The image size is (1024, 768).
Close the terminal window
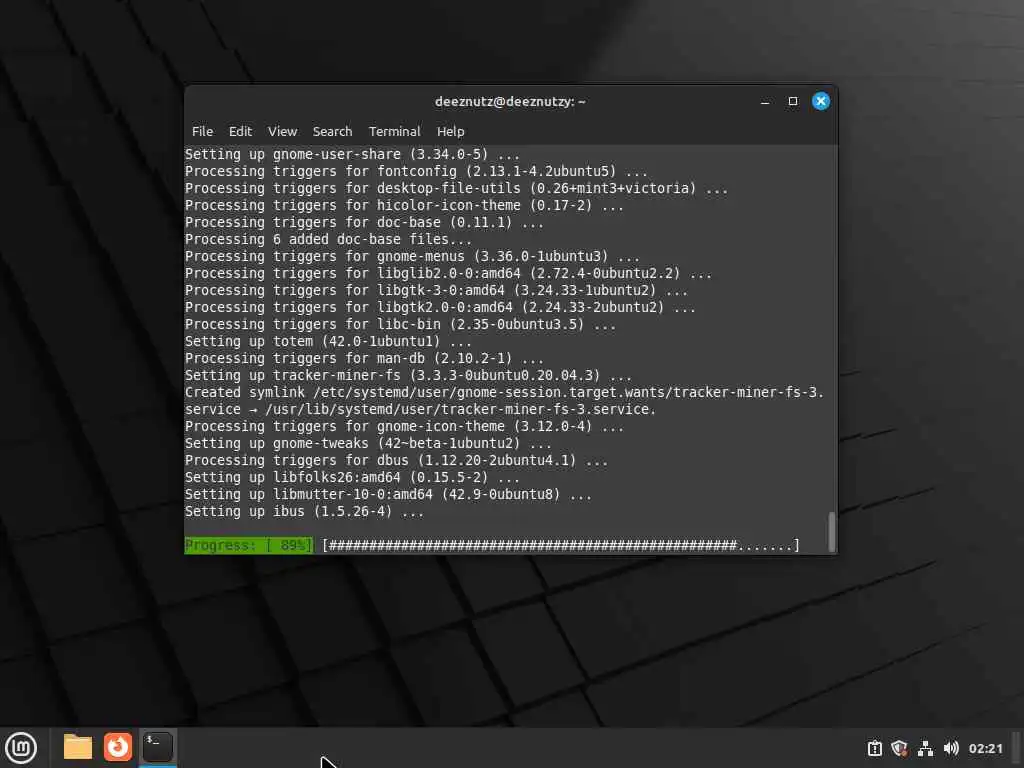(x=821, y=101)
